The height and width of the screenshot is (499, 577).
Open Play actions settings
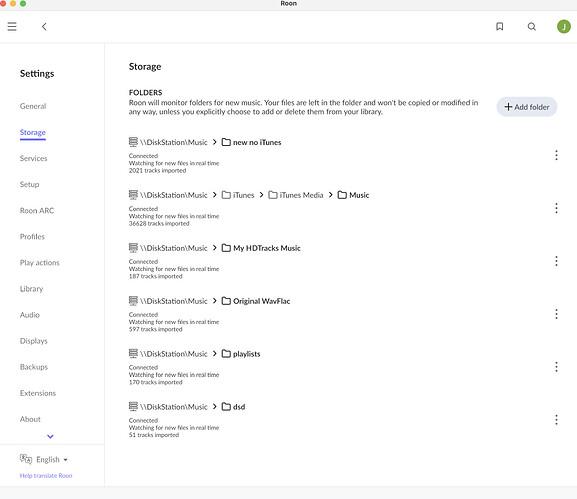[x=39, y=263]
